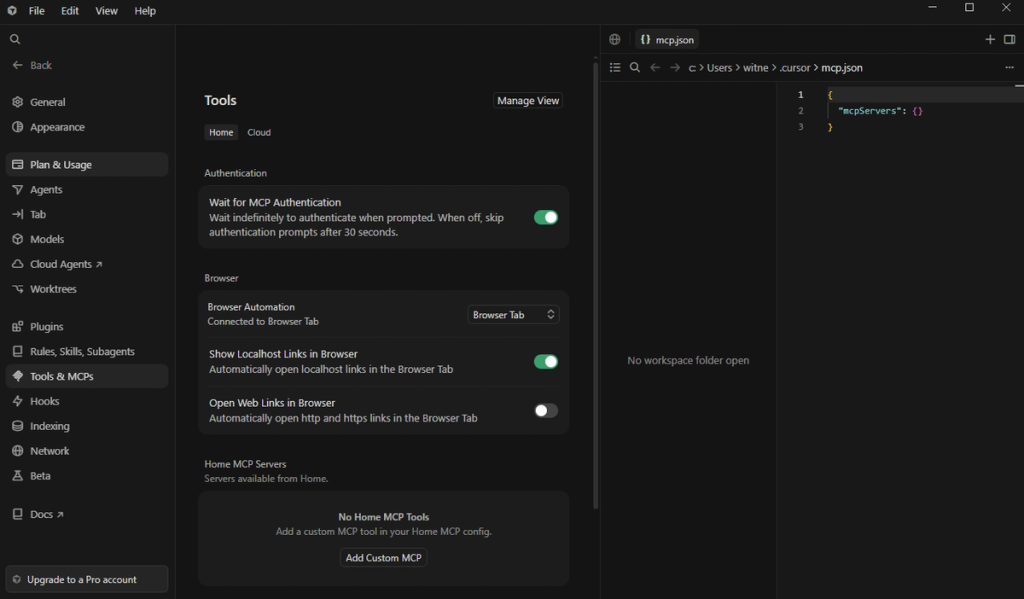Disable Wait for MCP Authentication toggle

click(x=546, y=218)
